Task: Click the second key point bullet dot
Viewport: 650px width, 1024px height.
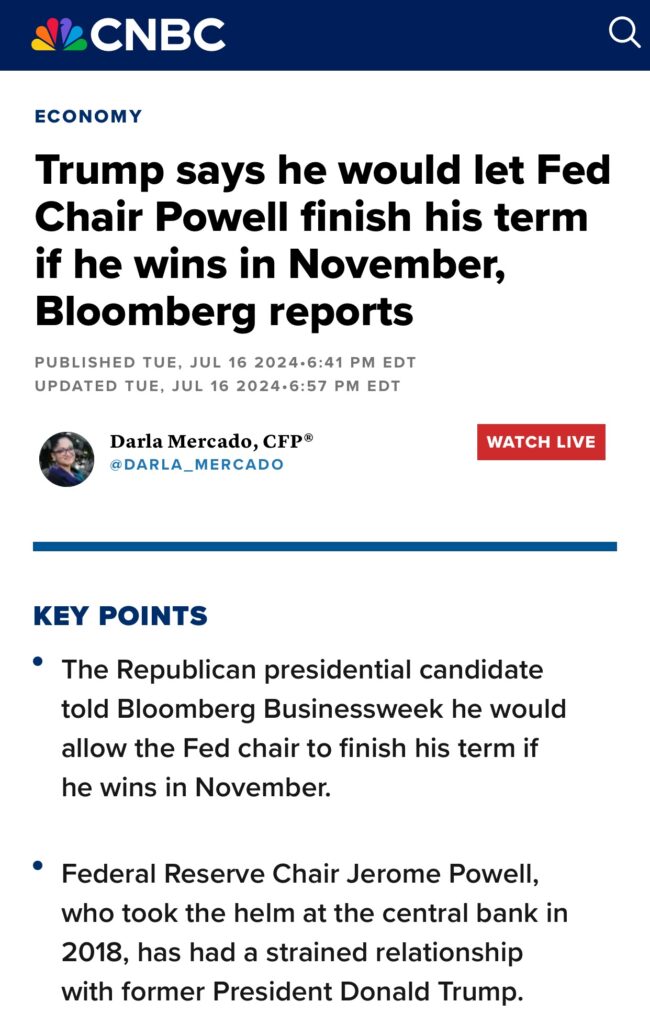Action: coord(38,865)
